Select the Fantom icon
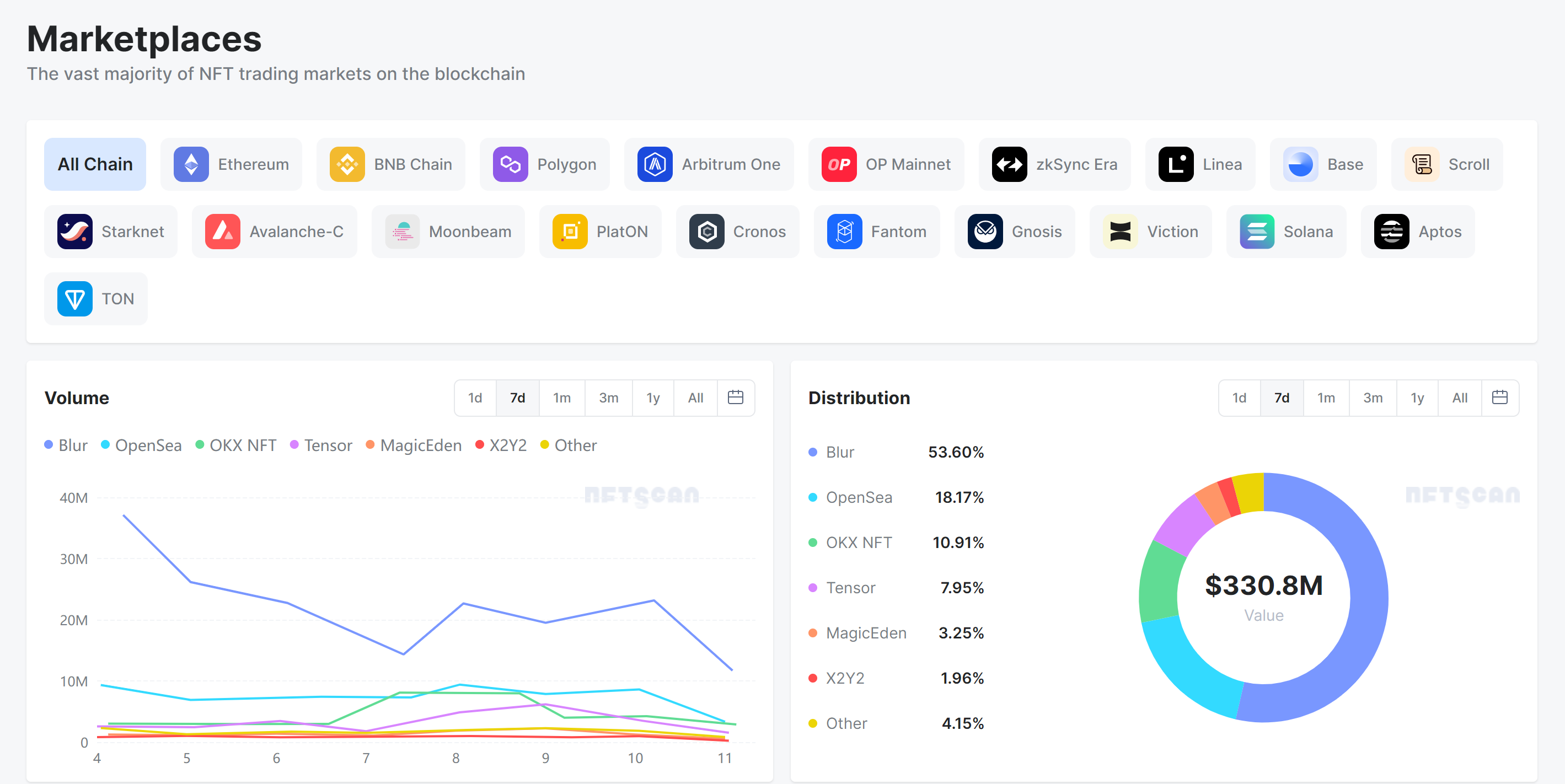The height and width of the screenshot is (784, 1565). pyautogui.click(x=844, y=232)
